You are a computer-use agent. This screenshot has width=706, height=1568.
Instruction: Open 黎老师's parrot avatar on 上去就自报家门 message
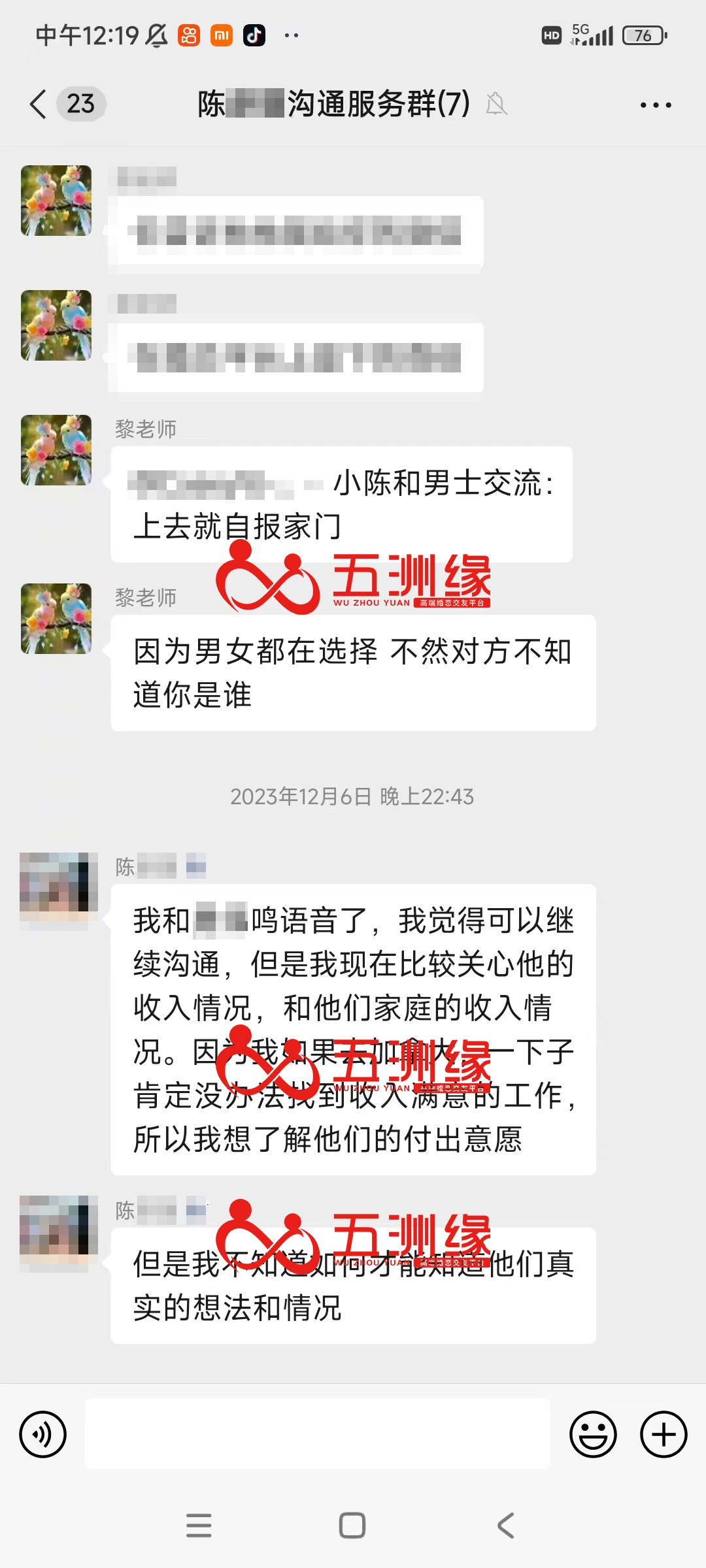pyautogui.click(x=56, y=450)
